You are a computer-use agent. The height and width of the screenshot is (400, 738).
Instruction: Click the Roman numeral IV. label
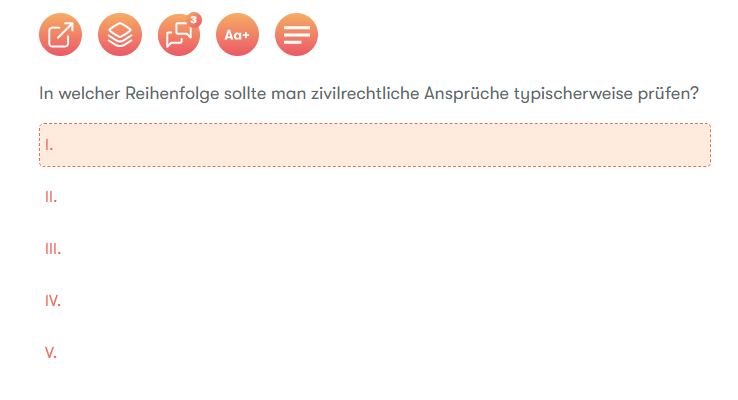pyautogui.click(x=53, y=300)
